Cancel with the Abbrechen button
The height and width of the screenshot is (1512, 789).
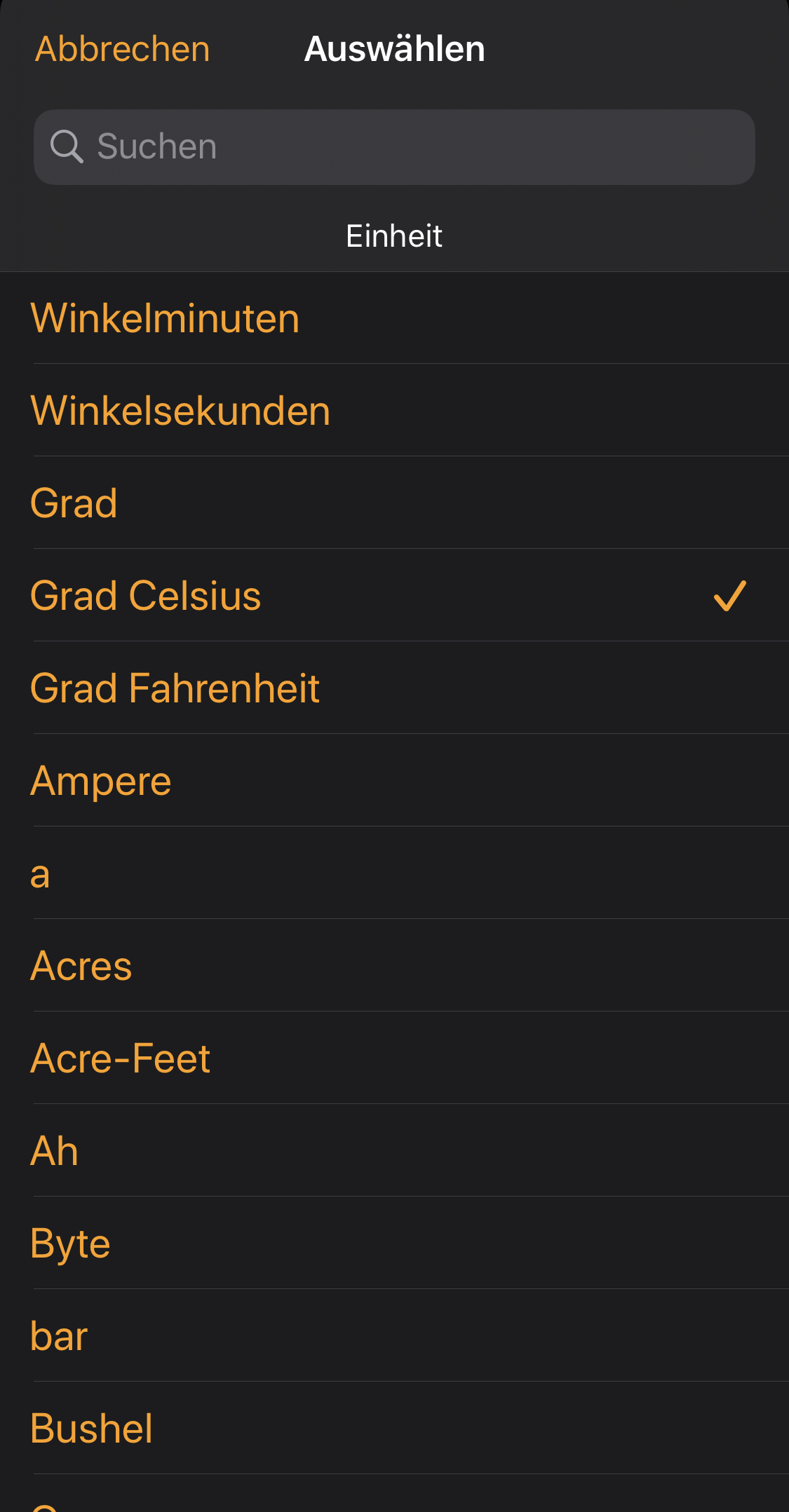pyautogui.click(x=123, y=49)
